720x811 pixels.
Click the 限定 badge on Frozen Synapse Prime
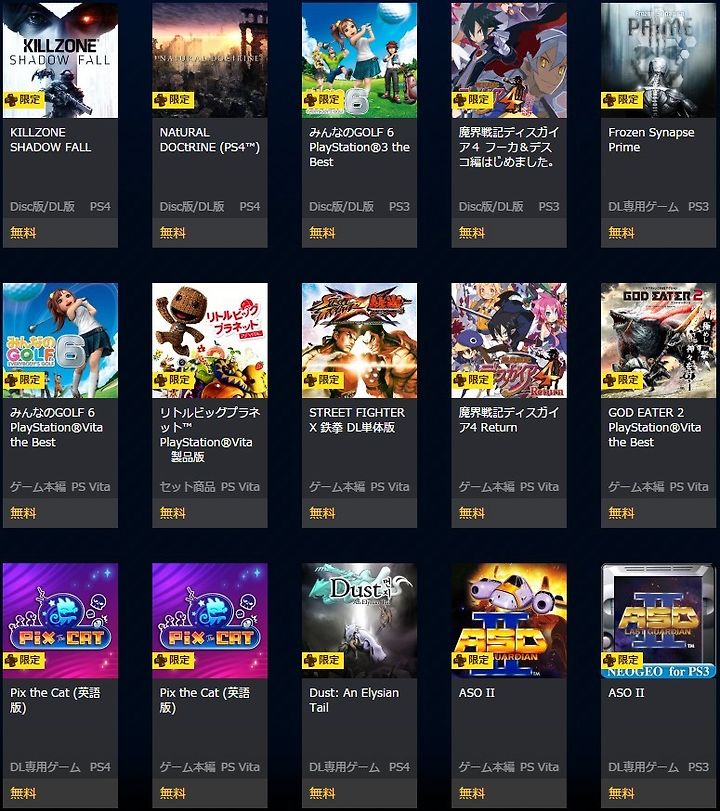pos(622,99)
